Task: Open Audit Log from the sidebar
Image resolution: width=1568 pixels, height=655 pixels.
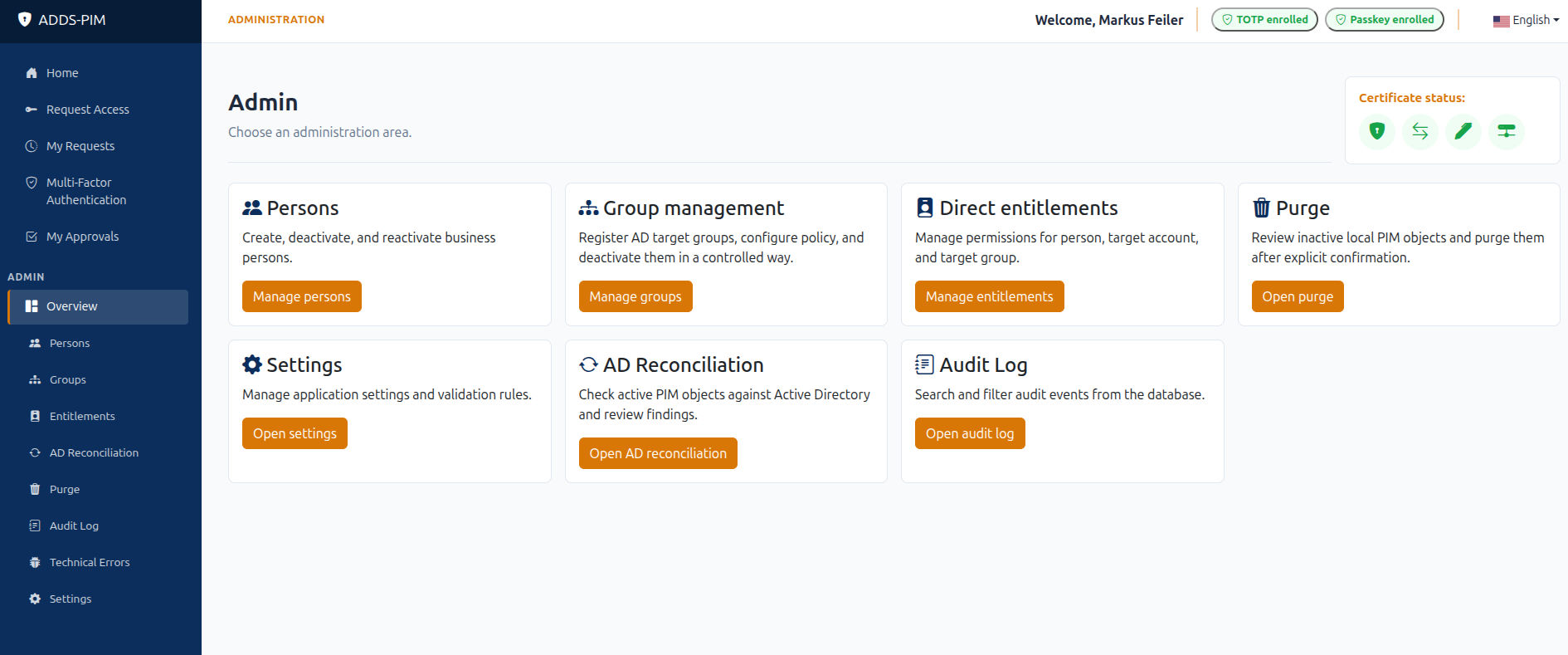Action: point(98,525)
